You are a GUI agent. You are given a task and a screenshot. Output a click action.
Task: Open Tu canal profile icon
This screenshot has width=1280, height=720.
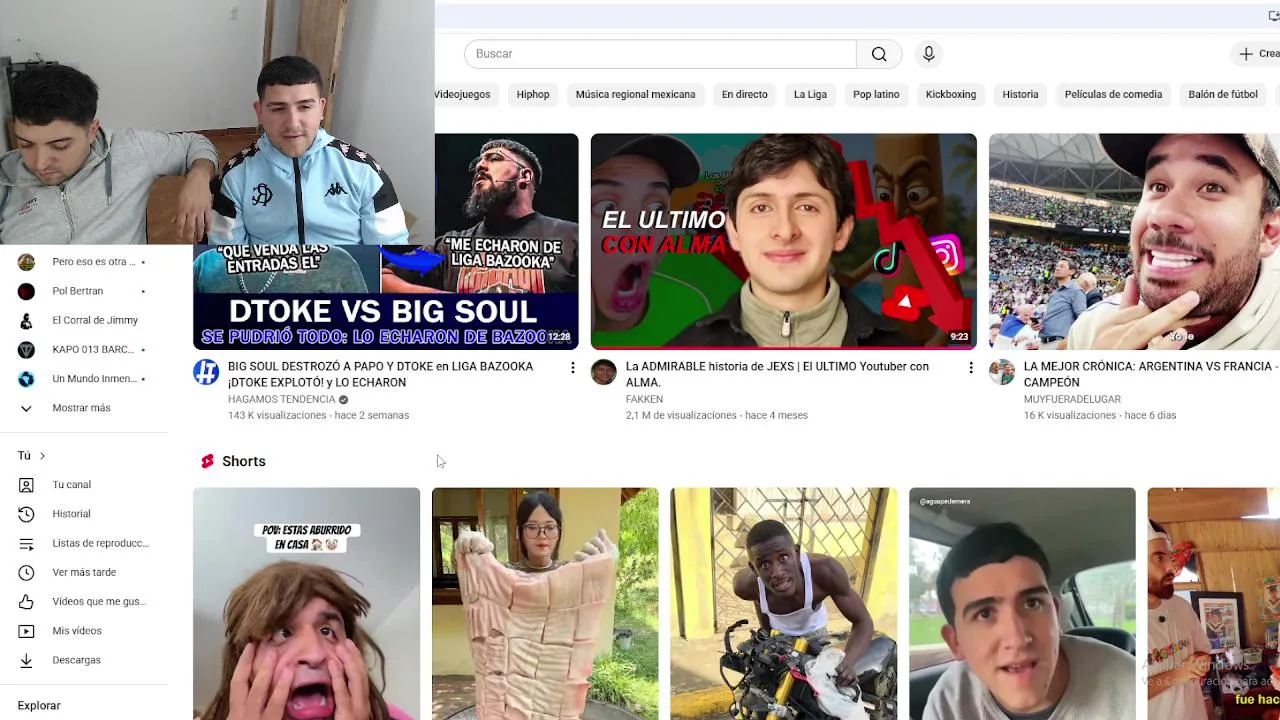(26, 485)
